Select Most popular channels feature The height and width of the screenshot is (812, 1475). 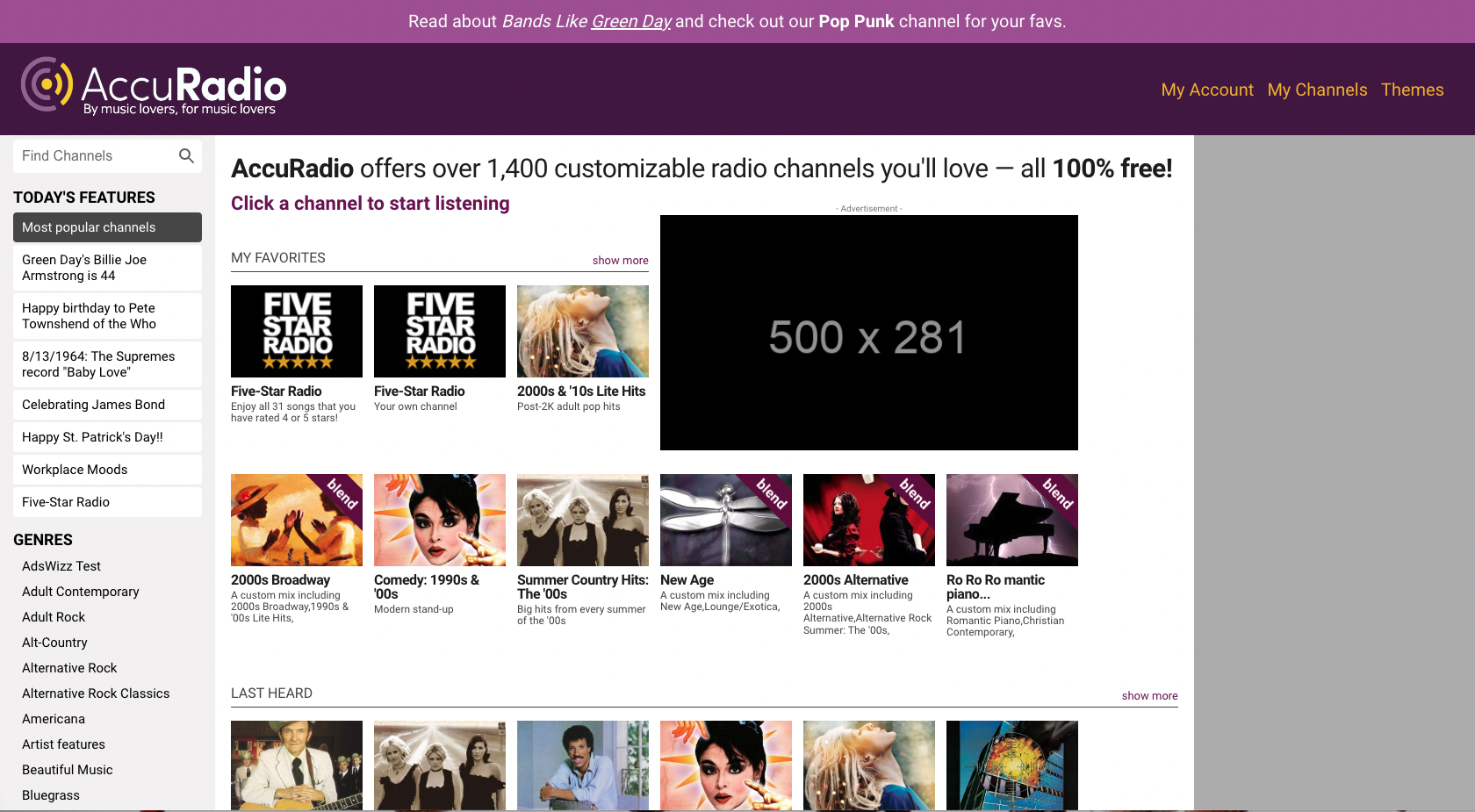pyautogui.click(x=107, y=227)
